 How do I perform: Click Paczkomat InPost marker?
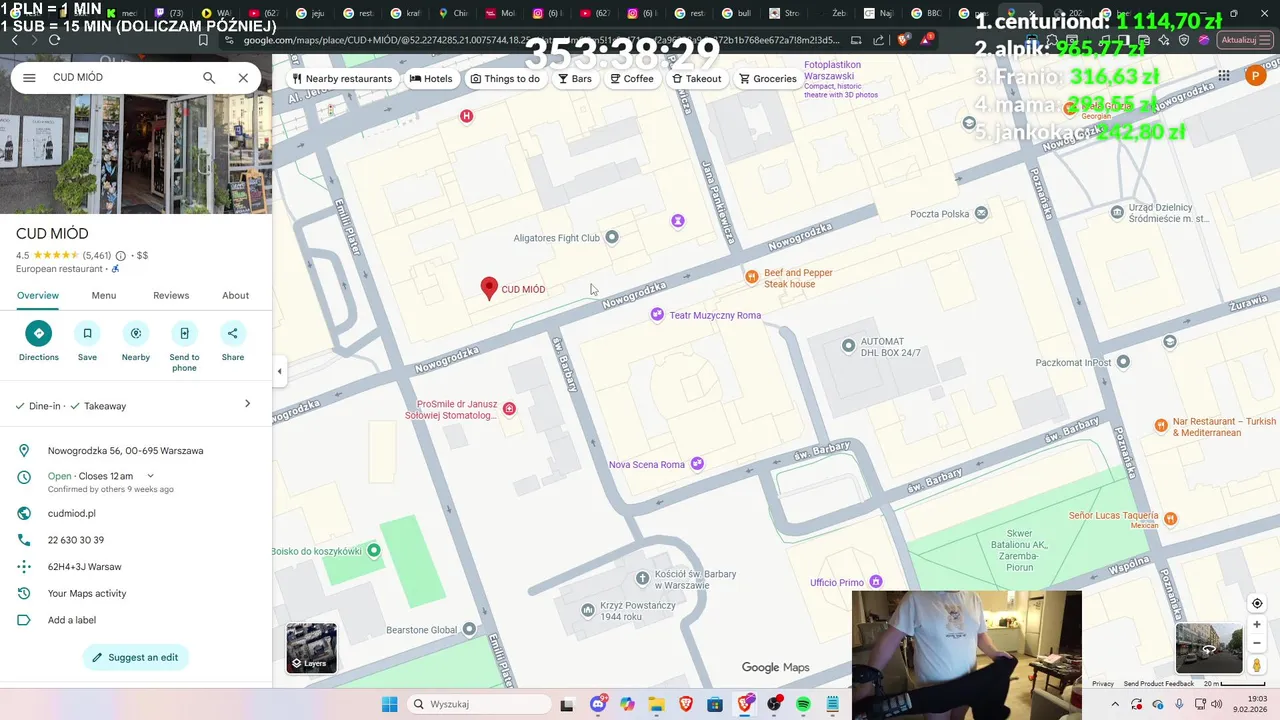[1123, 362]
